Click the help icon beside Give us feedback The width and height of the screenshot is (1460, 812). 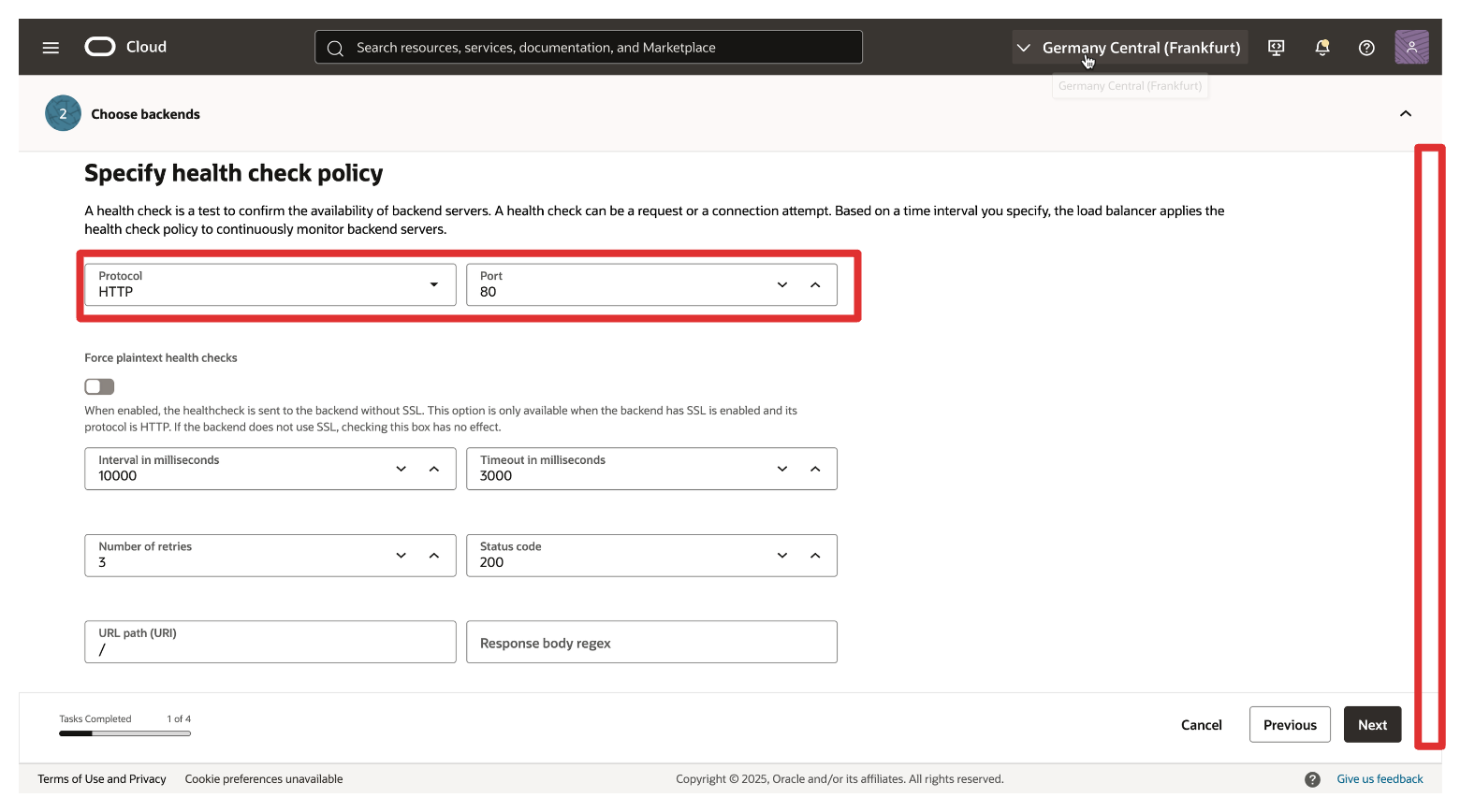(1312, 779)
